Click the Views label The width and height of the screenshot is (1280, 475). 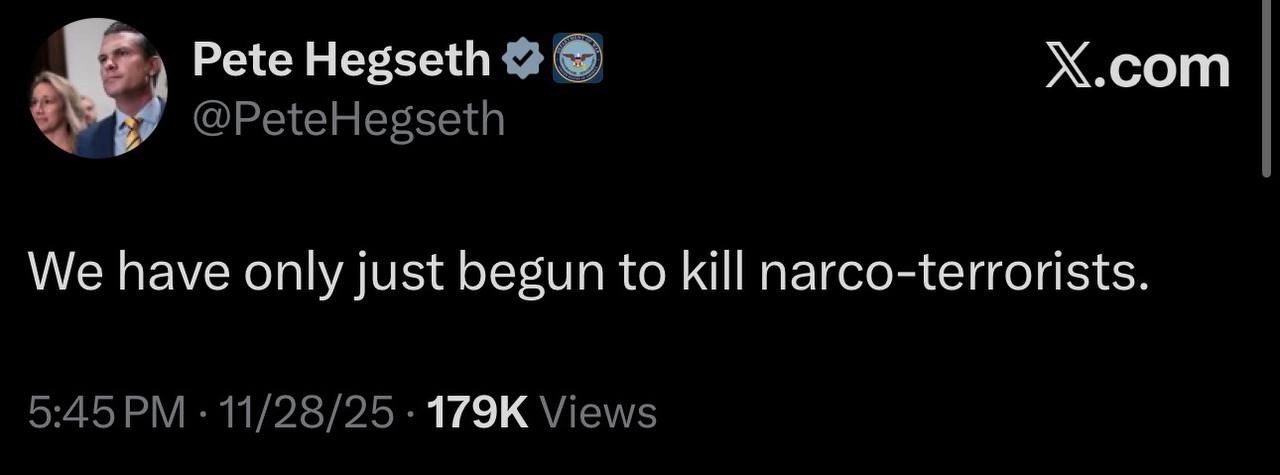[x=598, y=412]
